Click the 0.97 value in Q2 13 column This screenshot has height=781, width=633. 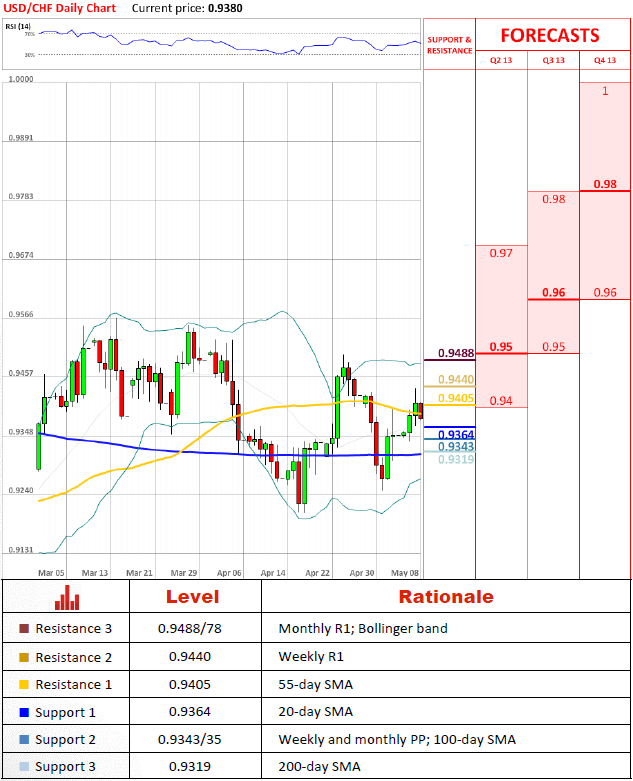click(x=501, y=253)
